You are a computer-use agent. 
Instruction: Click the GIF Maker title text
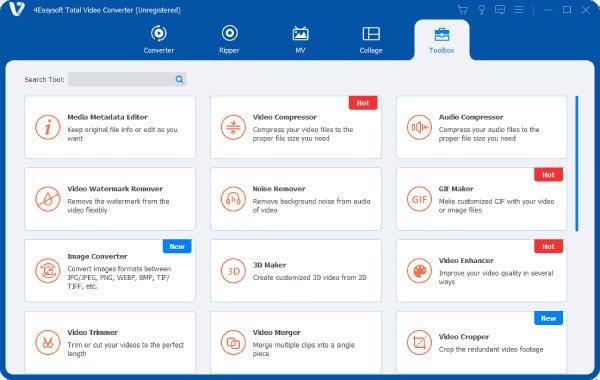point(456,189)
